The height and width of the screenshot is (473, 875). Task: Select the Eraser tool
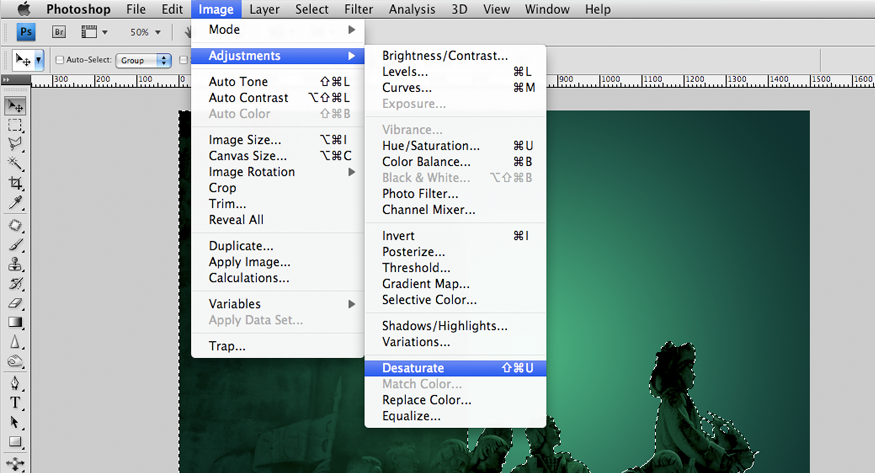coord(15,303)
